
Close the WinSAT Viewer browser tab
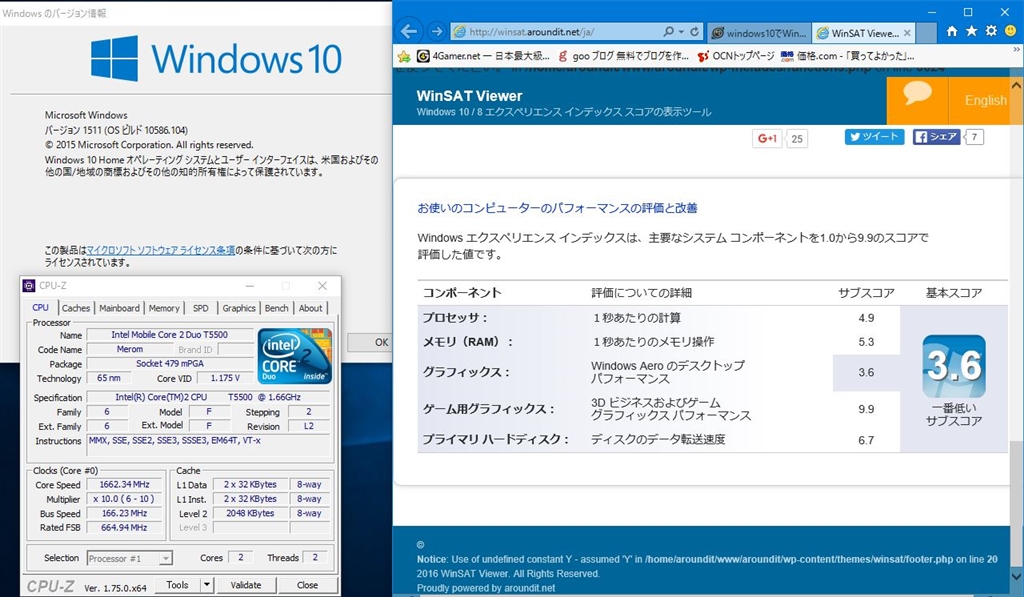[x=907, y=33]
